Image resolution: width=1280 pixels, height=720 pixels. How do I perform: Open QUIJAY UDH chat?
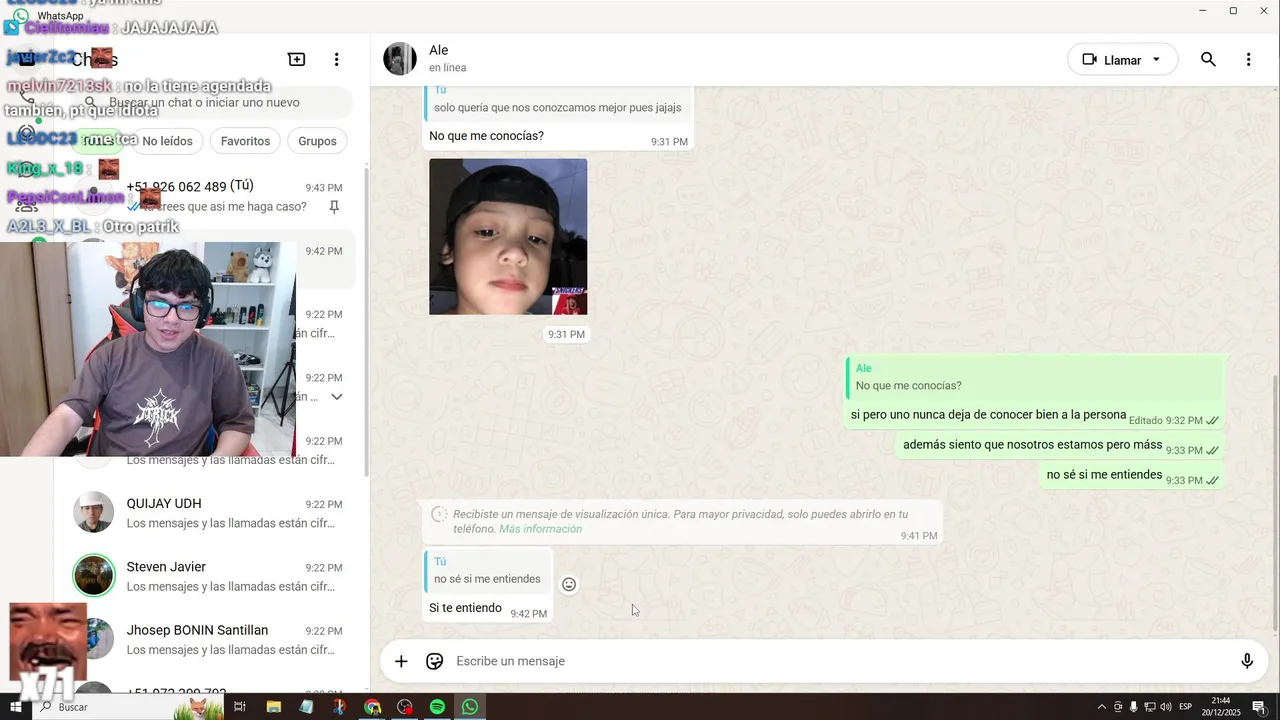pyautogui.click(x=214, y=513)
